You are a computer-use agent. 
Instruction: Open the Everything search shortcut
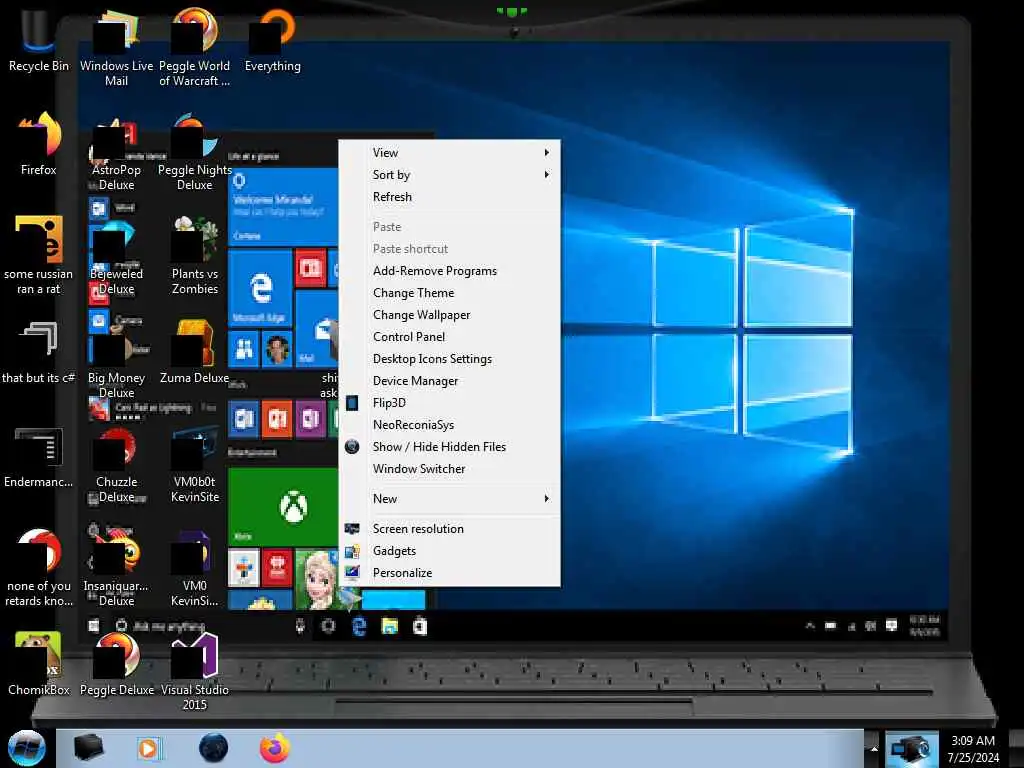pyautogui.click(x=273, y=39)
